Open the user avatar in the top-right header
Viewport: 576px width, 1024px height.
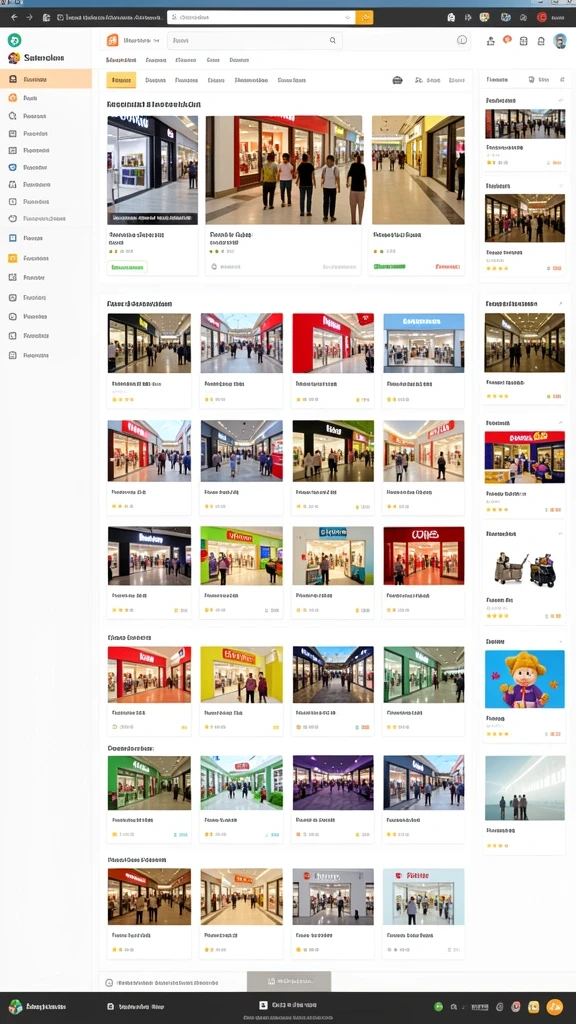pos(560,41)
